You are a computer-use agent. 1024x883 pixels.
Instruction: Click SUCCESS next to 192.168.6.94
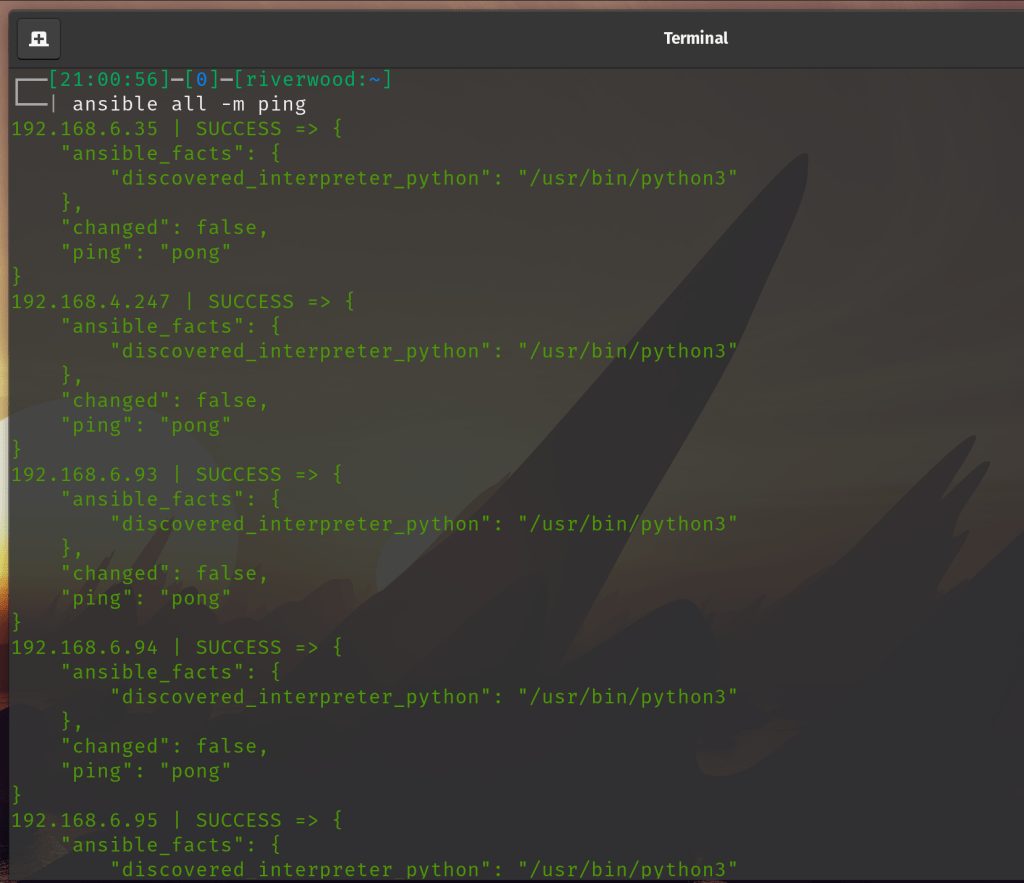(238, 647)
